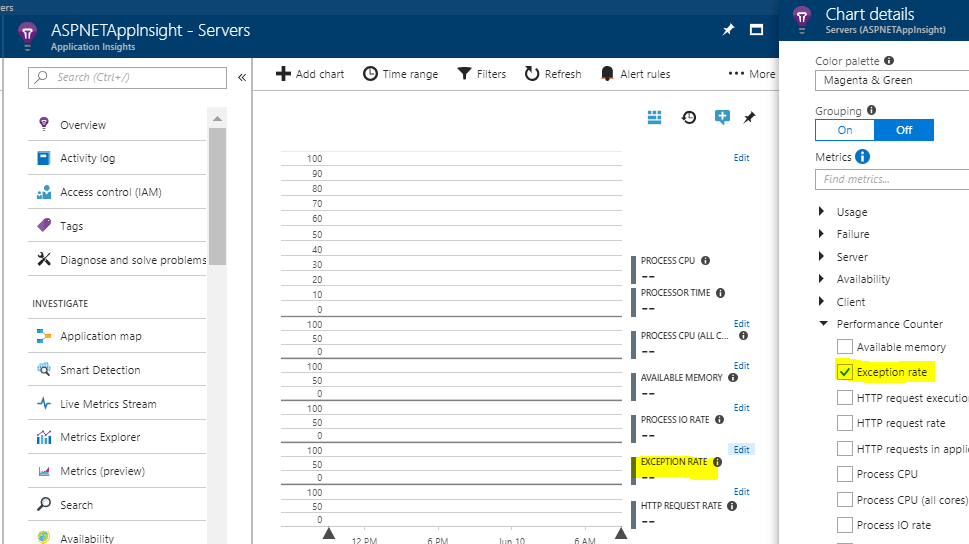This screenshot has height=544, width=969.
Task: Show info for AVAILABLE MEMORY metric
Action: click(733, 378)
